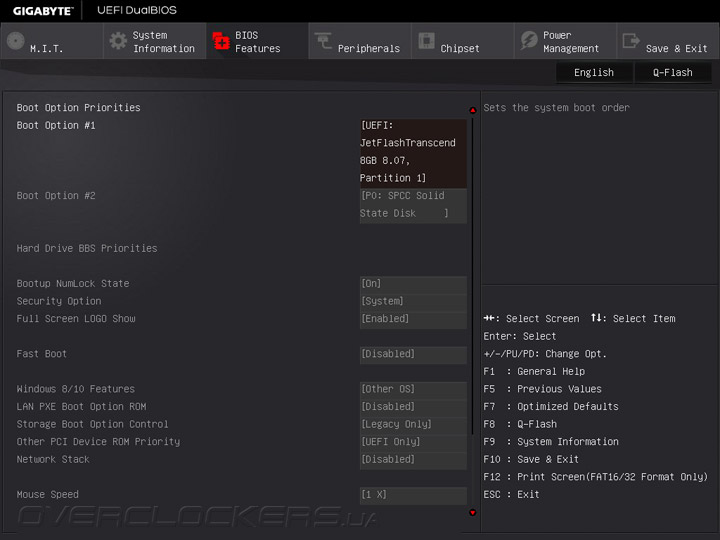Viewport: 720px width, 540px height.
Task: Select the Fast Boot label
Action: point(42,354)
